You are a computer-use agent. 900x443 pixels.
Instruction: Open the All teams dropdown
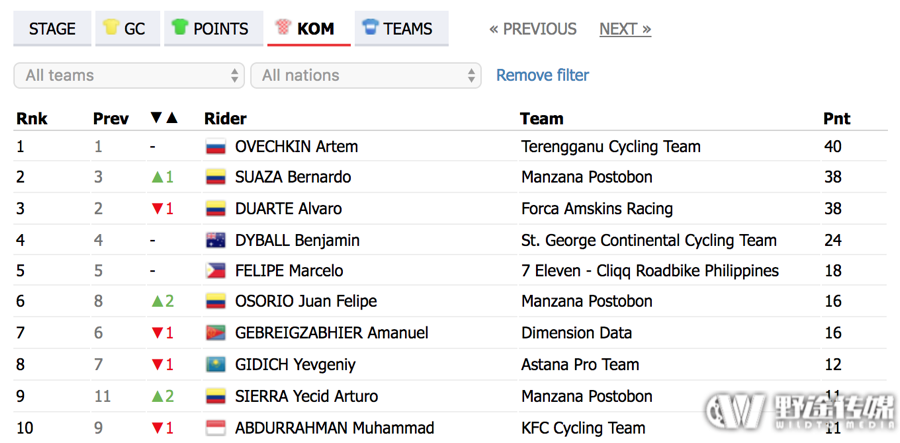[x=129, y=75]
